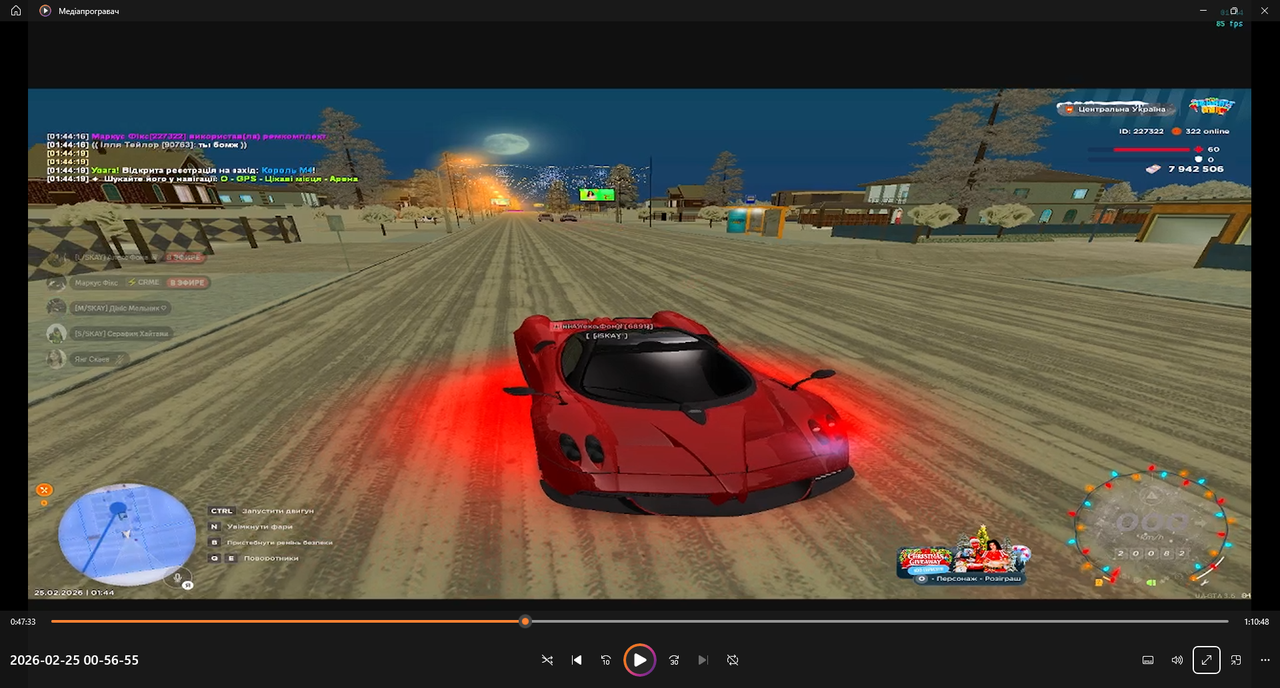This screenshot has width=1280, height=688.
Task: Click the elapsed time 0:47:33
Action: 23,621
